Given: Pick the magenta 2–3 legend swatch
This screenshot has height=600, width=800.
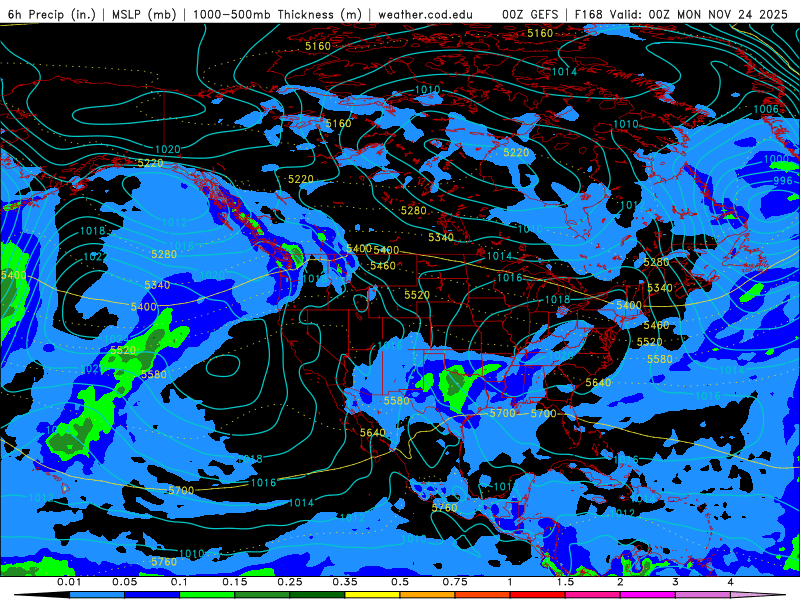Looking at the screenshot, I should click(648, 595).
